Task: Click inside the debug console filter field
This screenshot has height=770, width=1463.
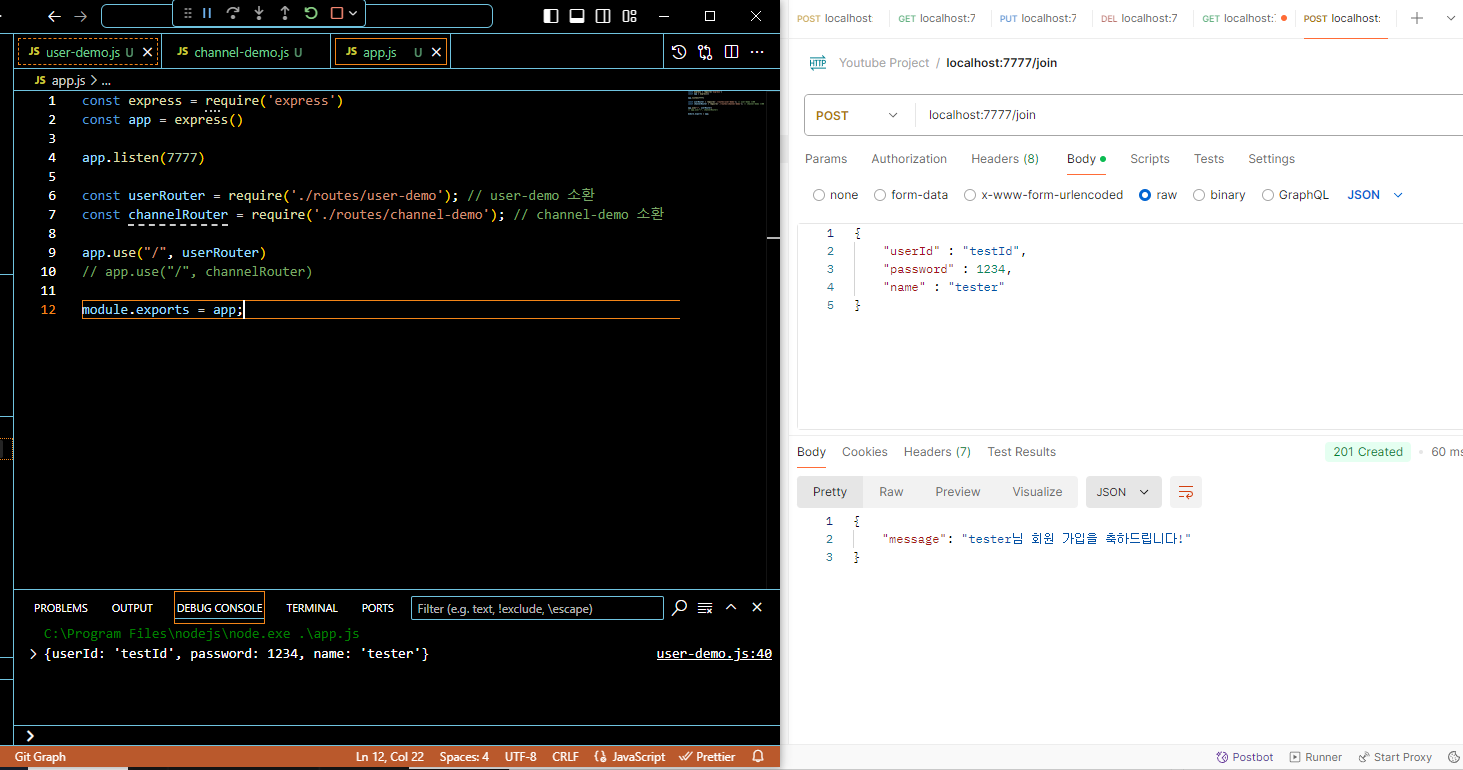Action: (x=537, y=608)
